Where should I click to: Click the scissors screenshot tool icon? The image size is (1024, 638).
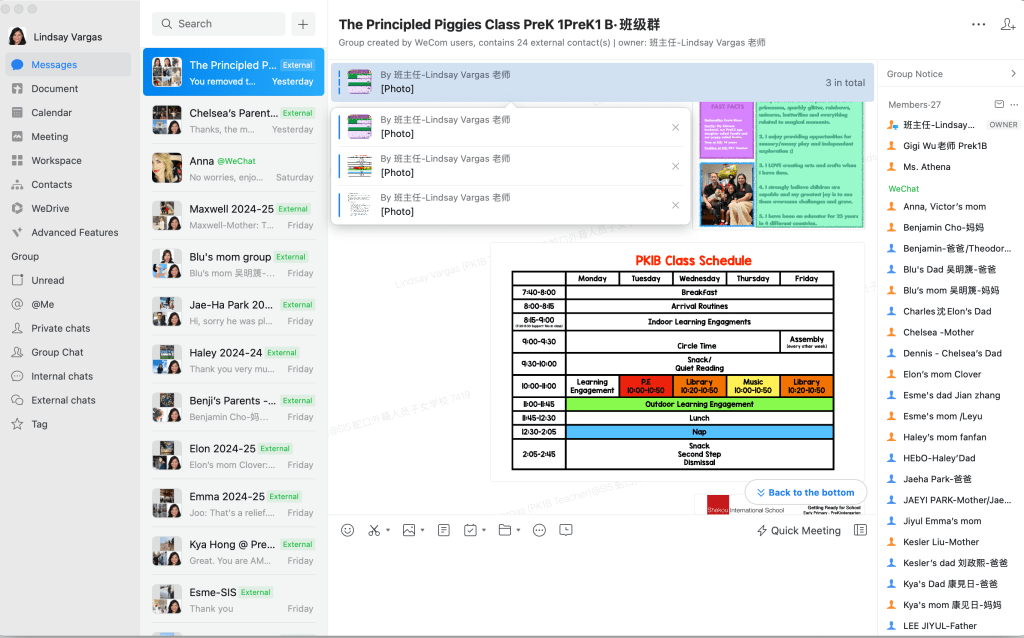click(374, 530)
